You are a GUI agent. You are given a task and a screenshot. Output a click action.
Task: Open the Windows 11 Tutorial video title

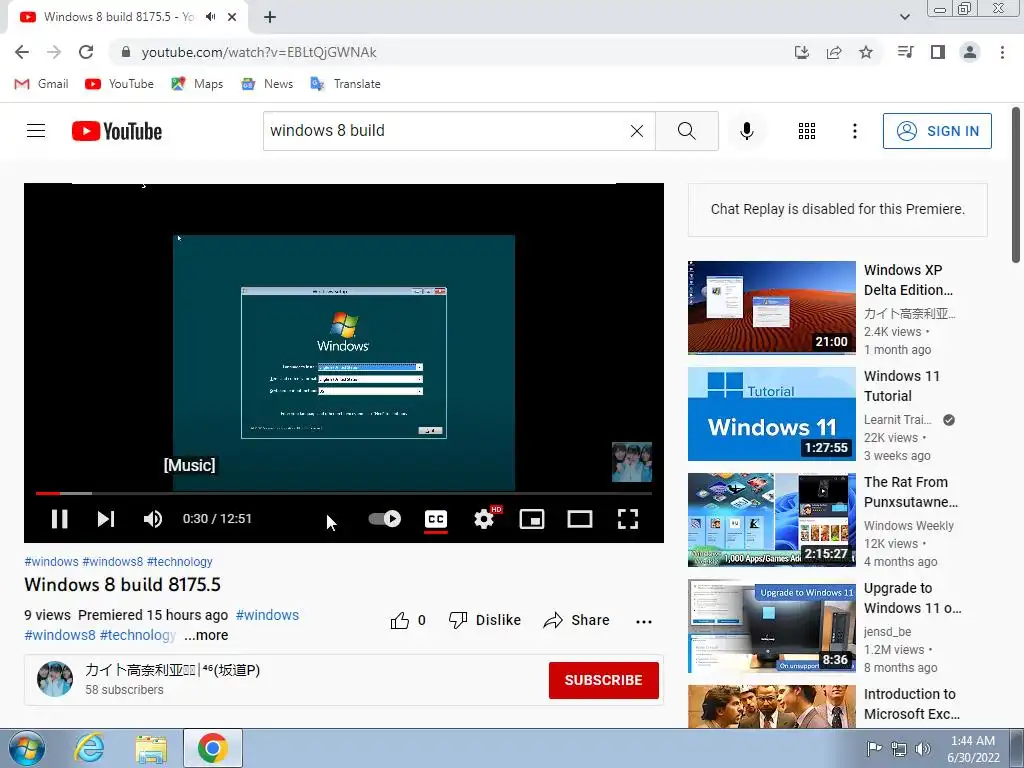click(901, 386)
